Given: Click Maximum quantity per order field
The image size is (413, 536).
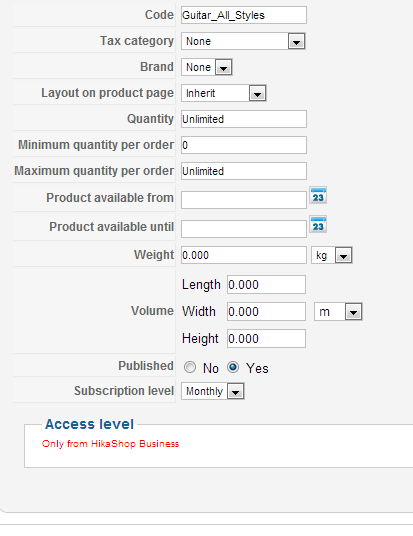Looking at the screenshot, I should (x=244, y=171).
